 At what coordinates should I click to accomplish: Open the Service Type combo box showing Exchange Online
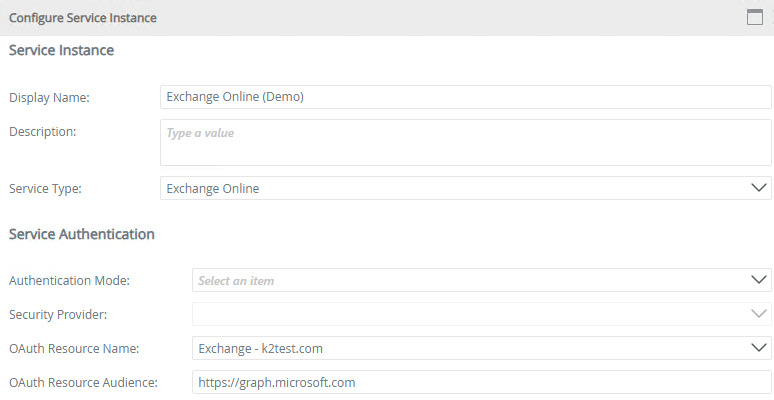(450, 188)
